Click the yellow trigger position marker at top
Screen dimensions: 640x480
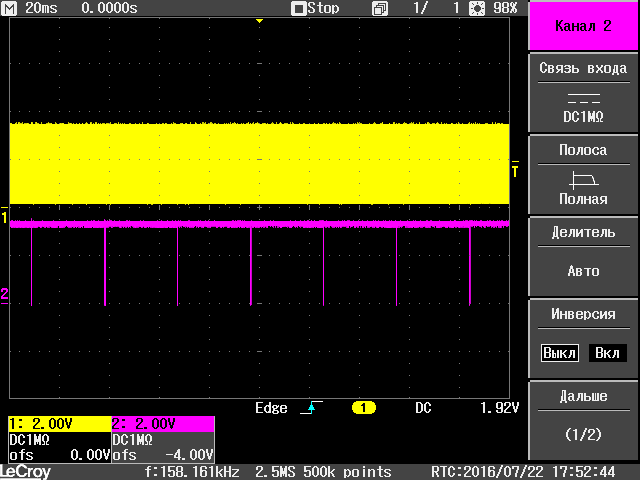tap(259, 21)
